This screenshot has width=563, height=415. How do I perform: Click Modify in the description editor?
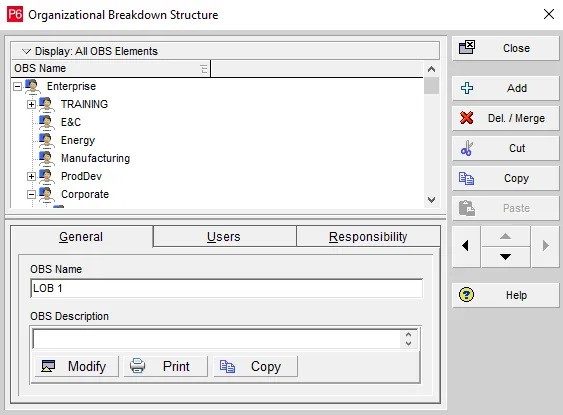click(76, 367)
